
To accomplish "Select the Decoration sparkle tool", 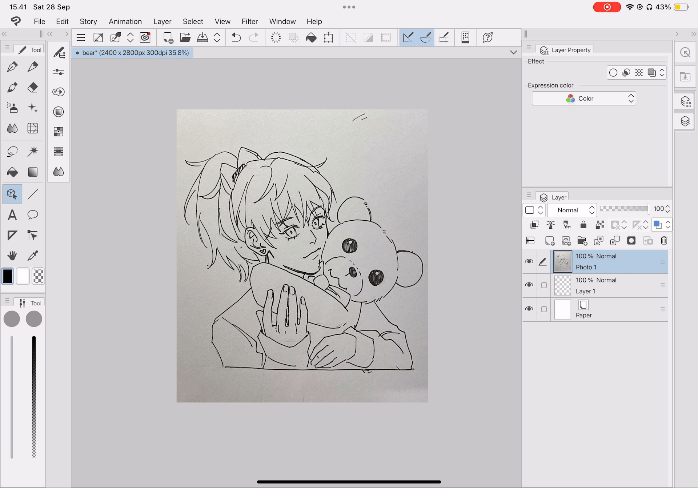I will tap(32, 108).
